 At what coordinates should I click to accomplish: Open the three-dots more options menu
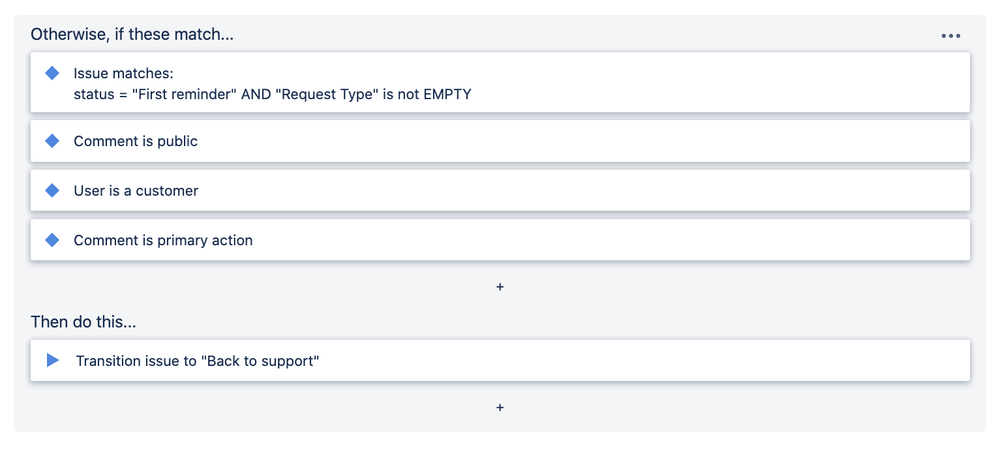click(x=950, y=36)
